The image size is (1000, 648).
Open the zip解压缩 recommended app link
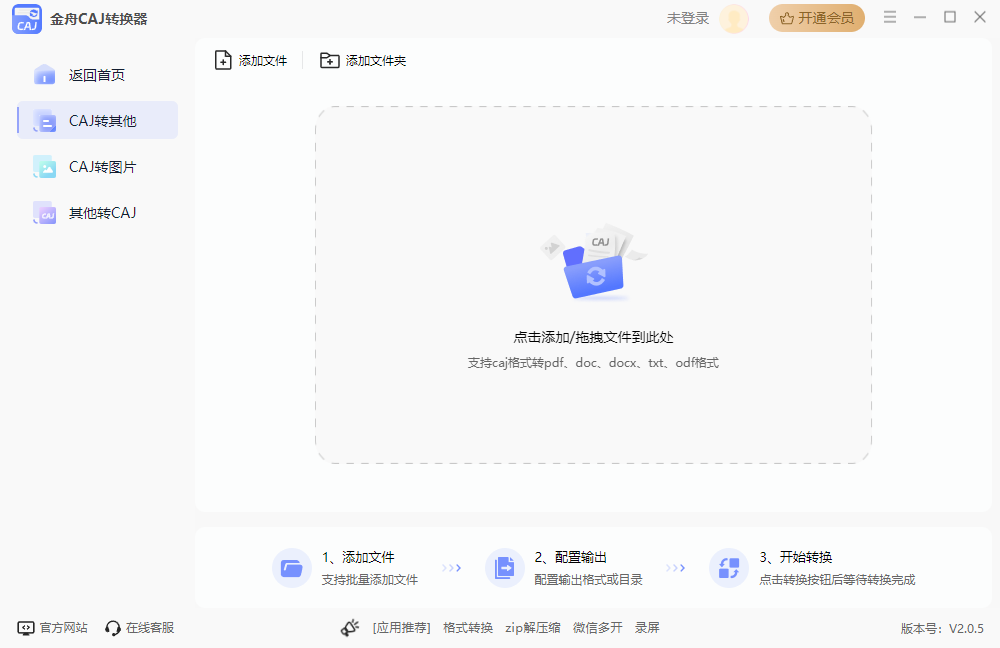tap(533, 628)
